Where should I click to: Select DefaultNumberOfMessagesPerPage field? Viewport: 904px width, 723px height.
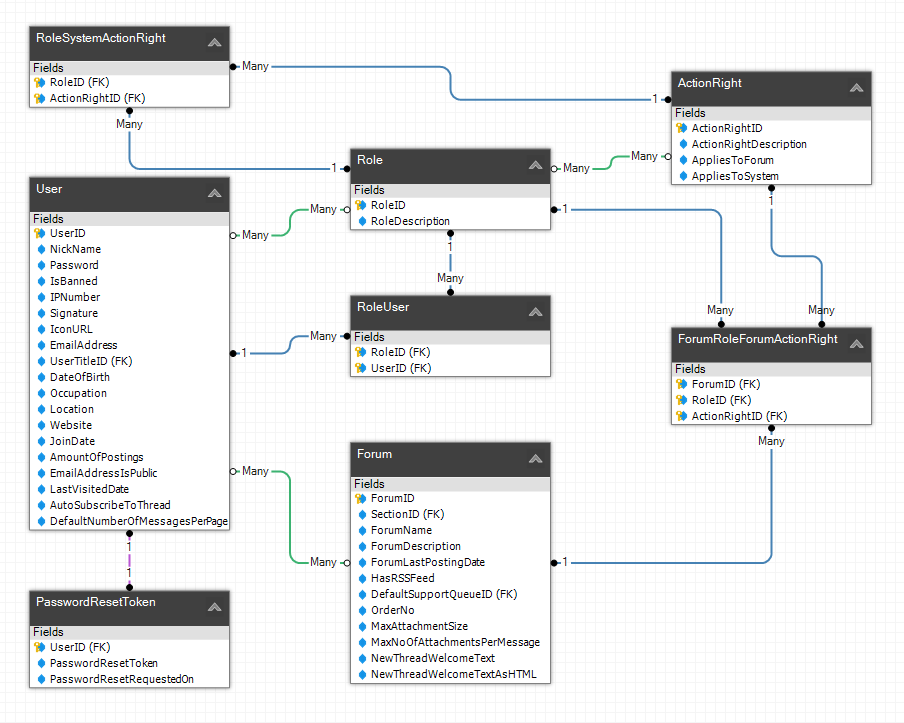[129, 521]
